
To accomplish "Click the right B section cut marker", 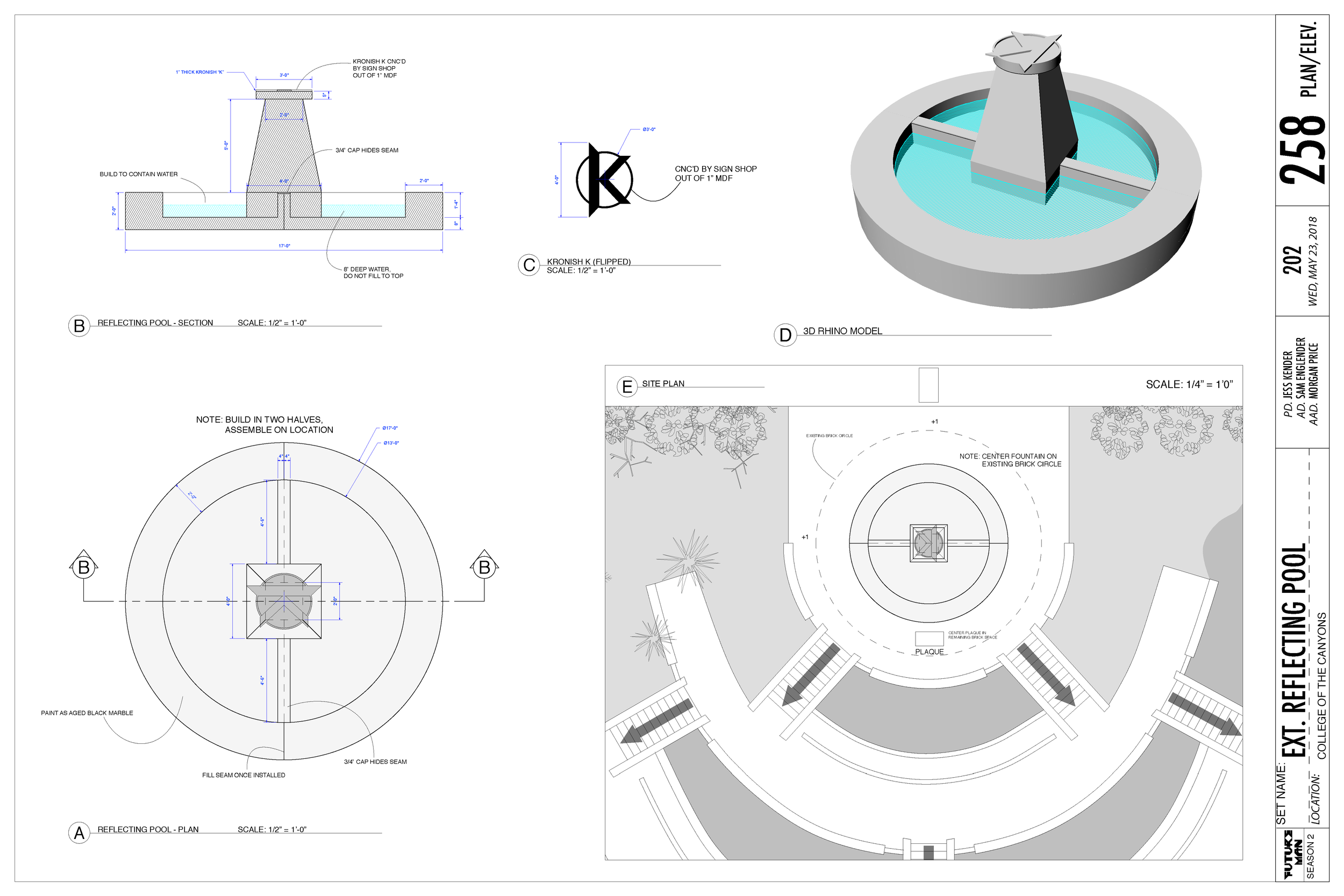I will click(484, 567).
